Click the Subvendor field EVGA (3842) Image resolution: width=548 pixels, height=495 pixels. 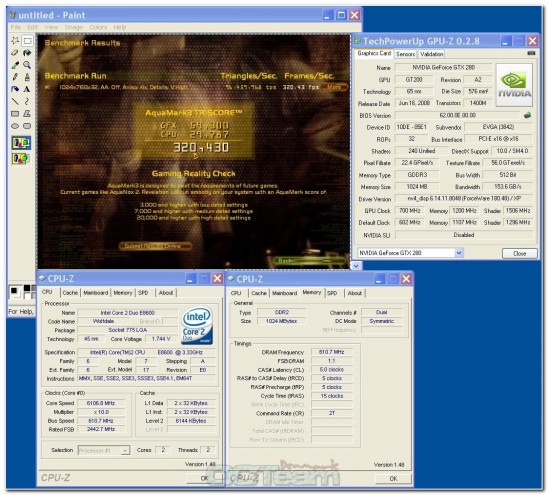click(x=498, y=127)
